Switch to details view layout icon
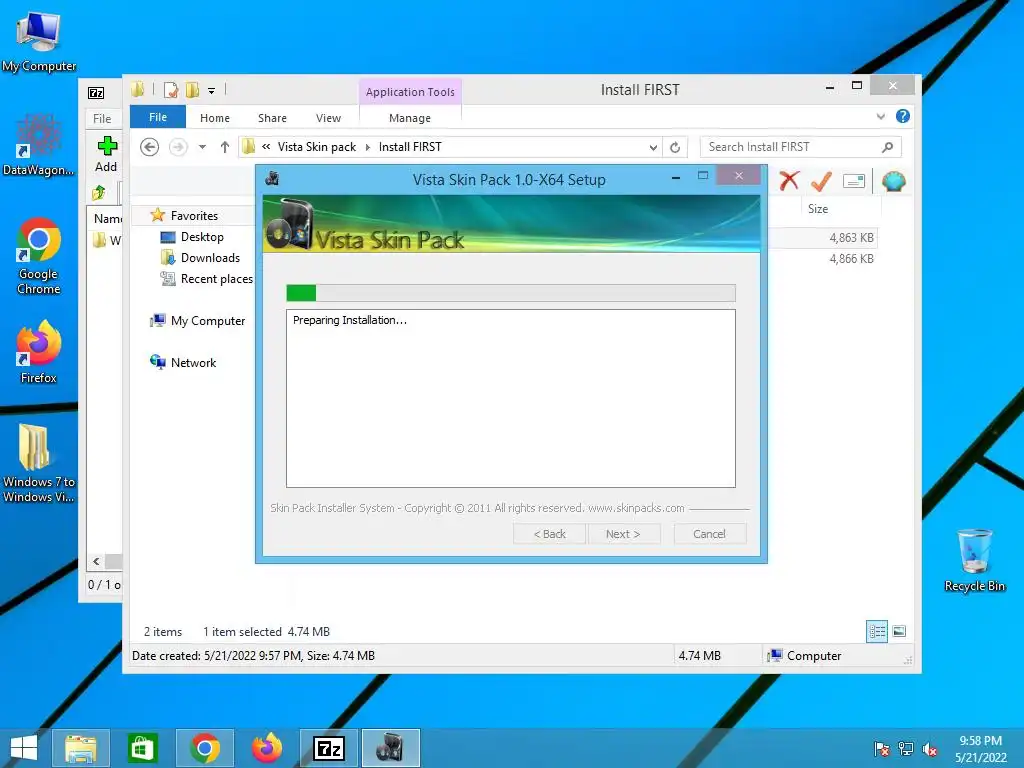This screenshot has width=1024, height=768. [877, 632]
